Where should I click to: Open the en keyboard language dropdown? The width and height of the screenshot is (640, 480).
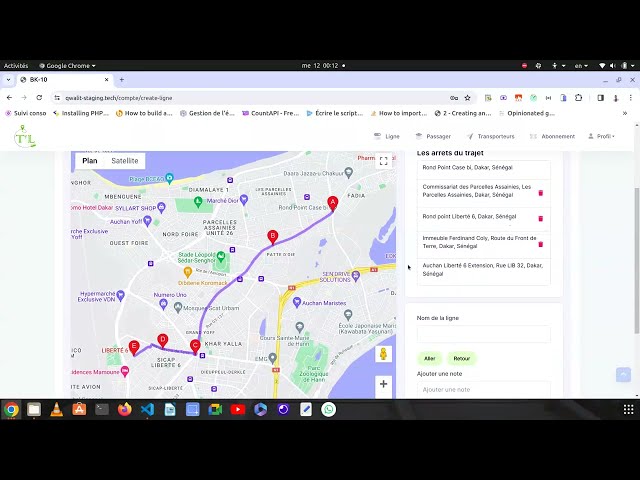click(581, 66)
